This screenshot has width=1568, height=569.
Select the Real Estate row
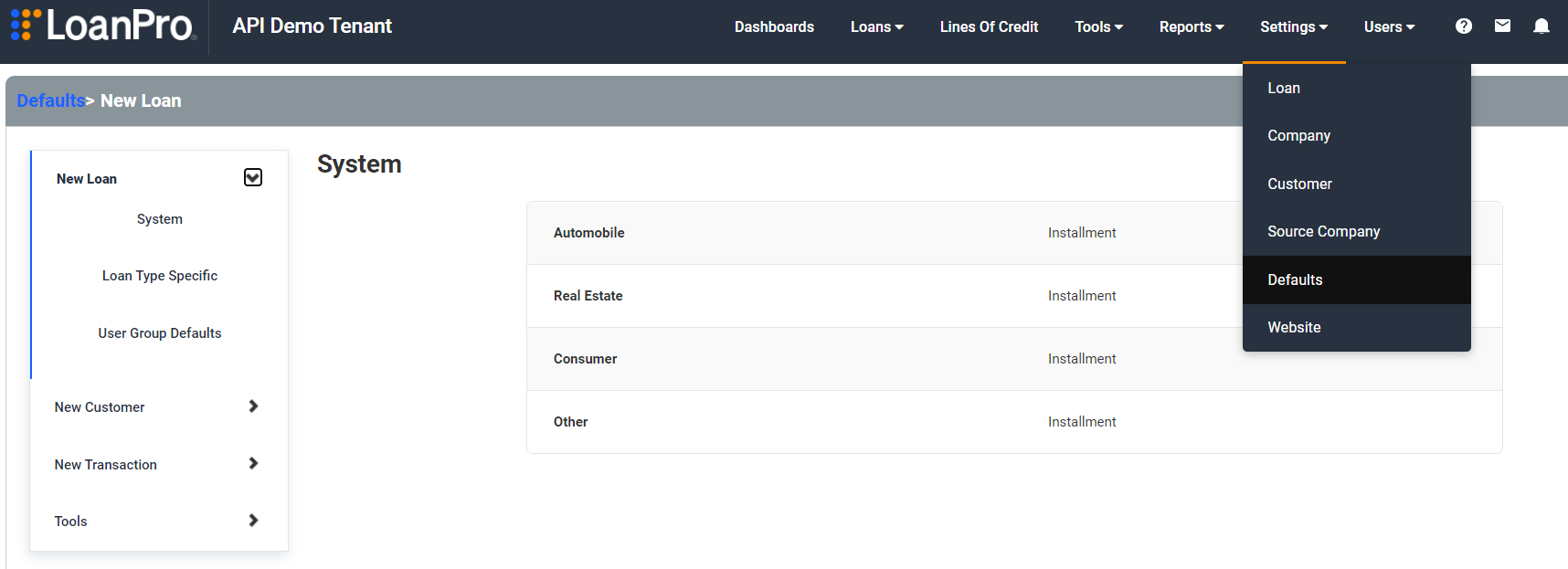click(1014, 296)
